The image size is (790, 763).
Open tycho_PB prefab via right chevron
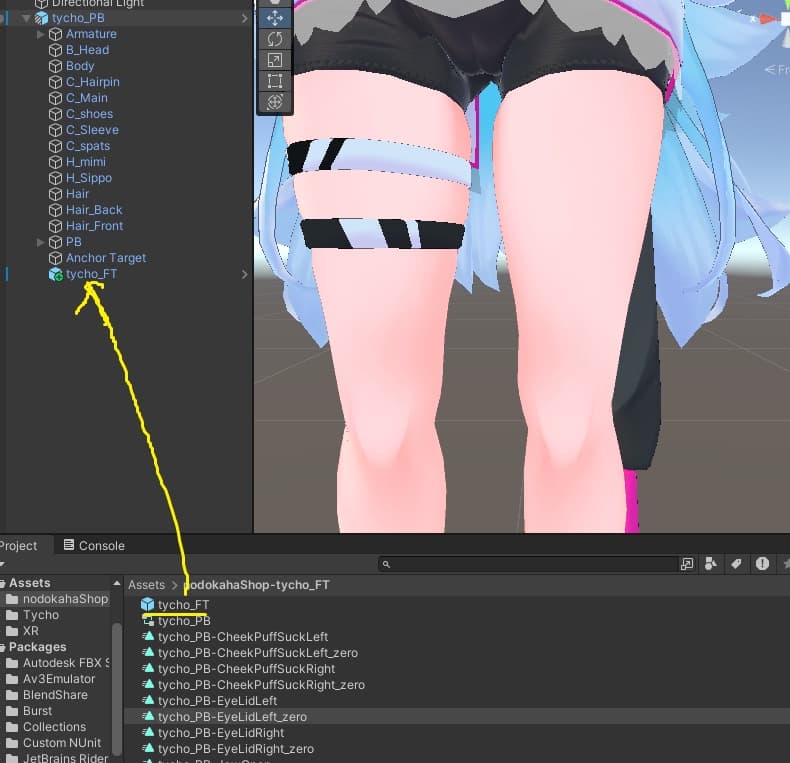tap(245, 19)
